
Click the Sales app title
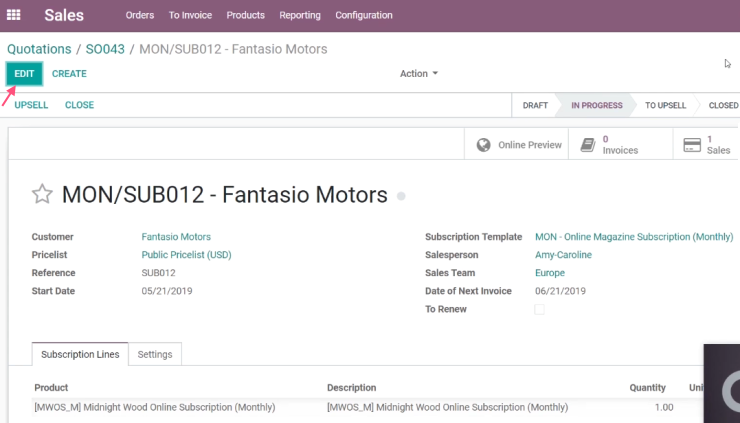click(64, 15)
